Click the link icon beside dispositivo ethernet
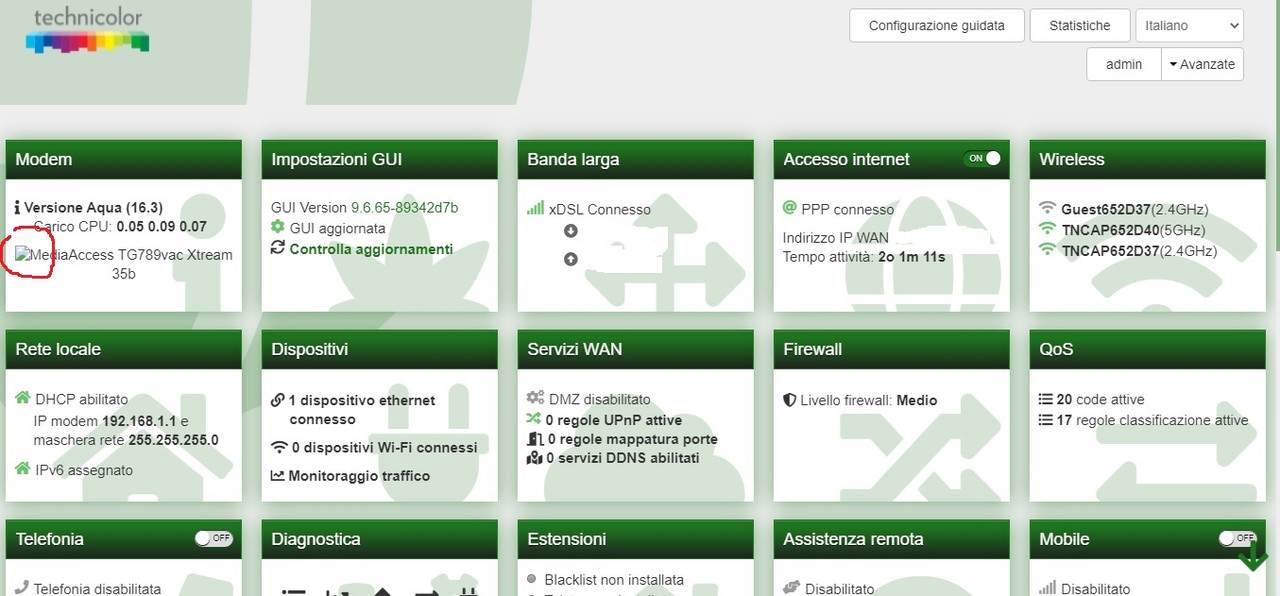The image size is (1280, 596). point(278,399)
